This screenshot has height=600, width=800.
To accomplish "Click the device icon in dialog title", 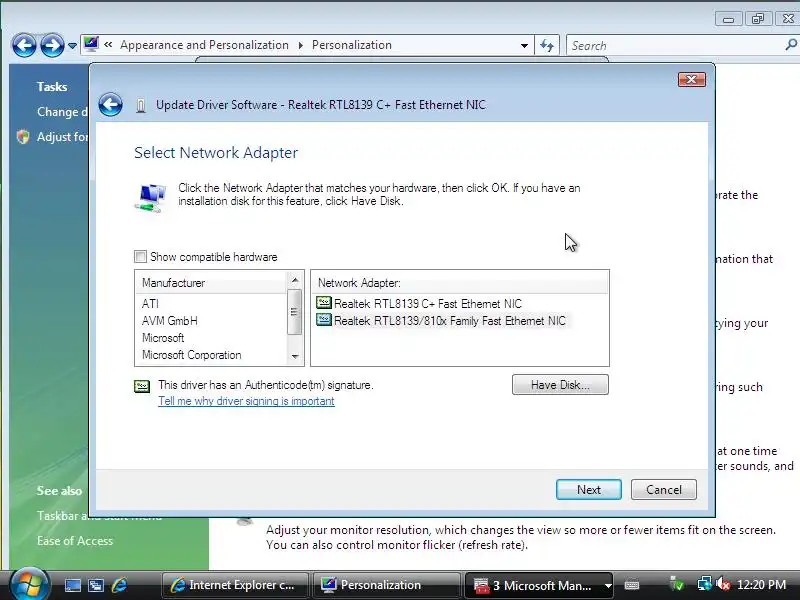I will point(141,105).
